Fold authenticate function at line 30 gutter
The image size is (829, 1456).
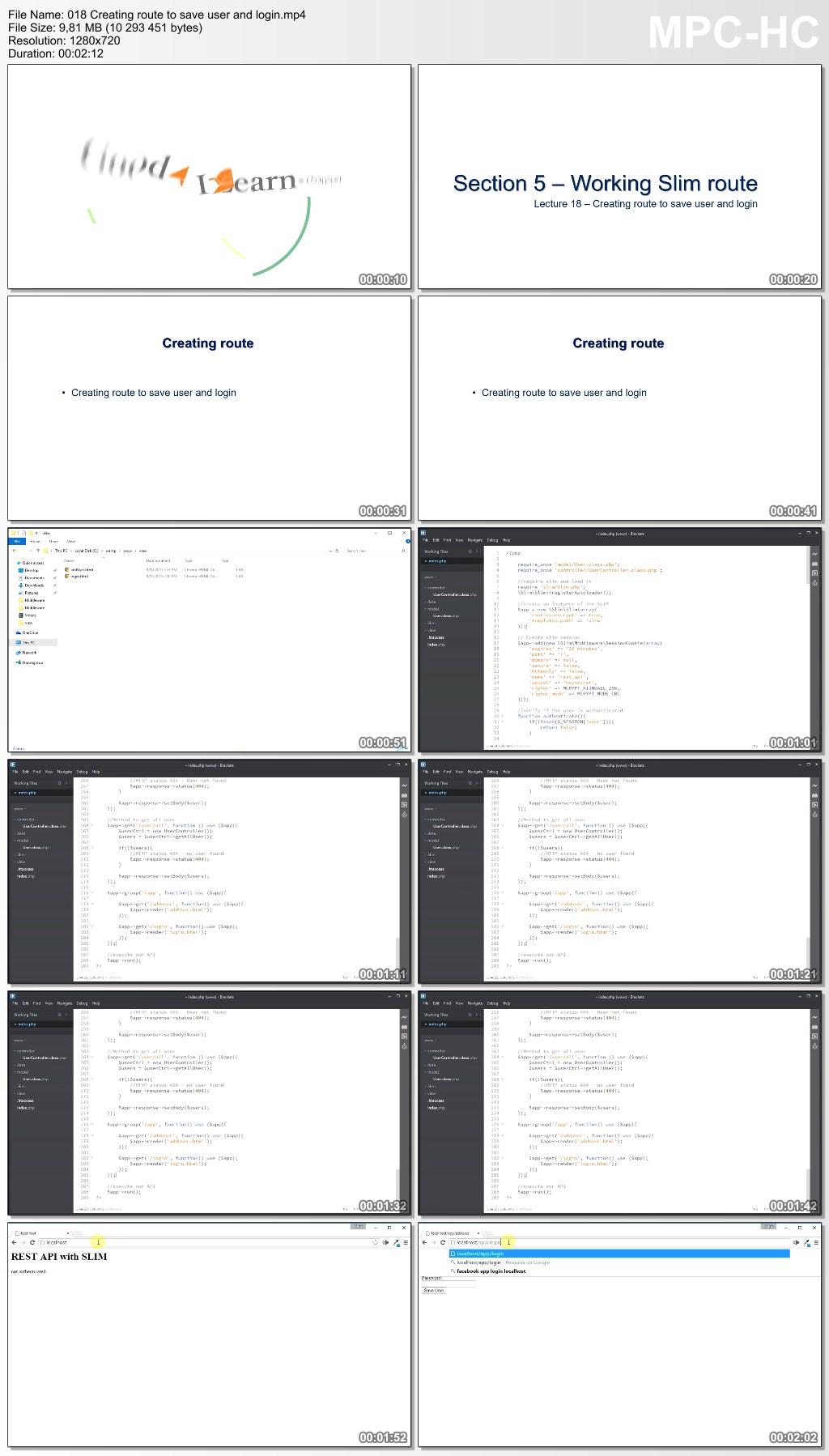[x=503, y=716]
